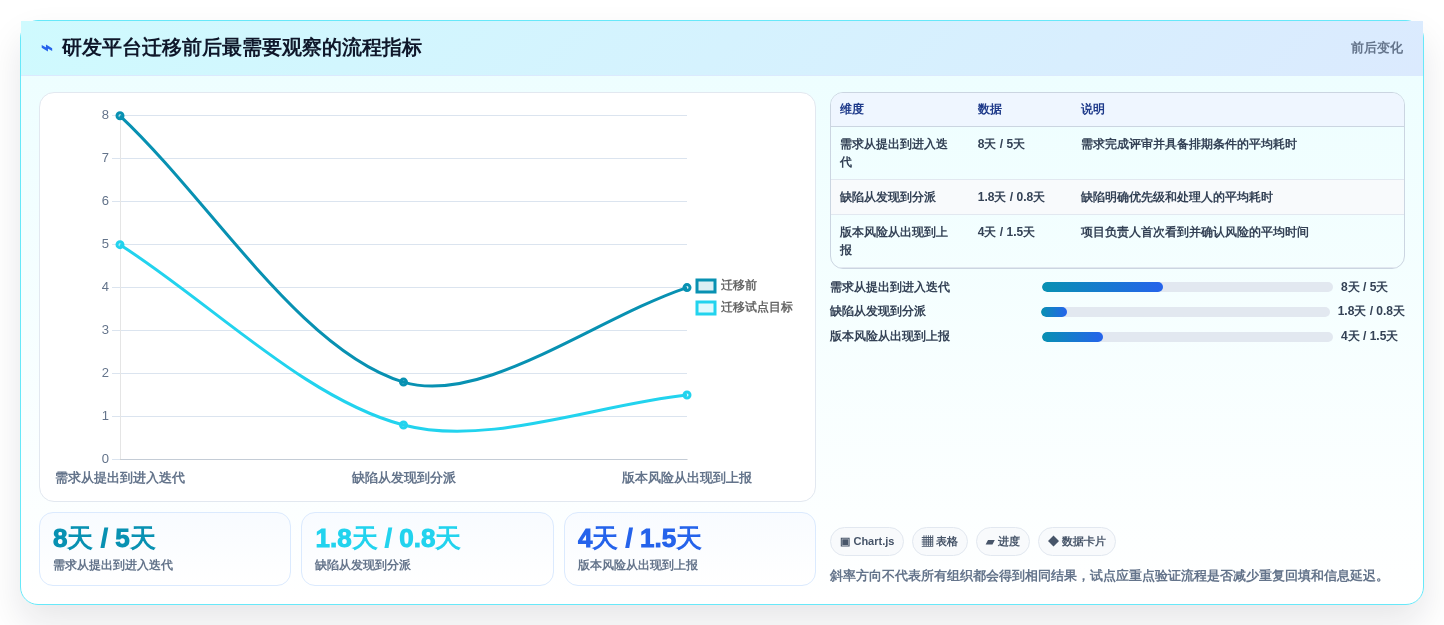
Task: Click the 迁移试点目标 data point at 缺陷从发现到分派
Action: tap(404, 425)
